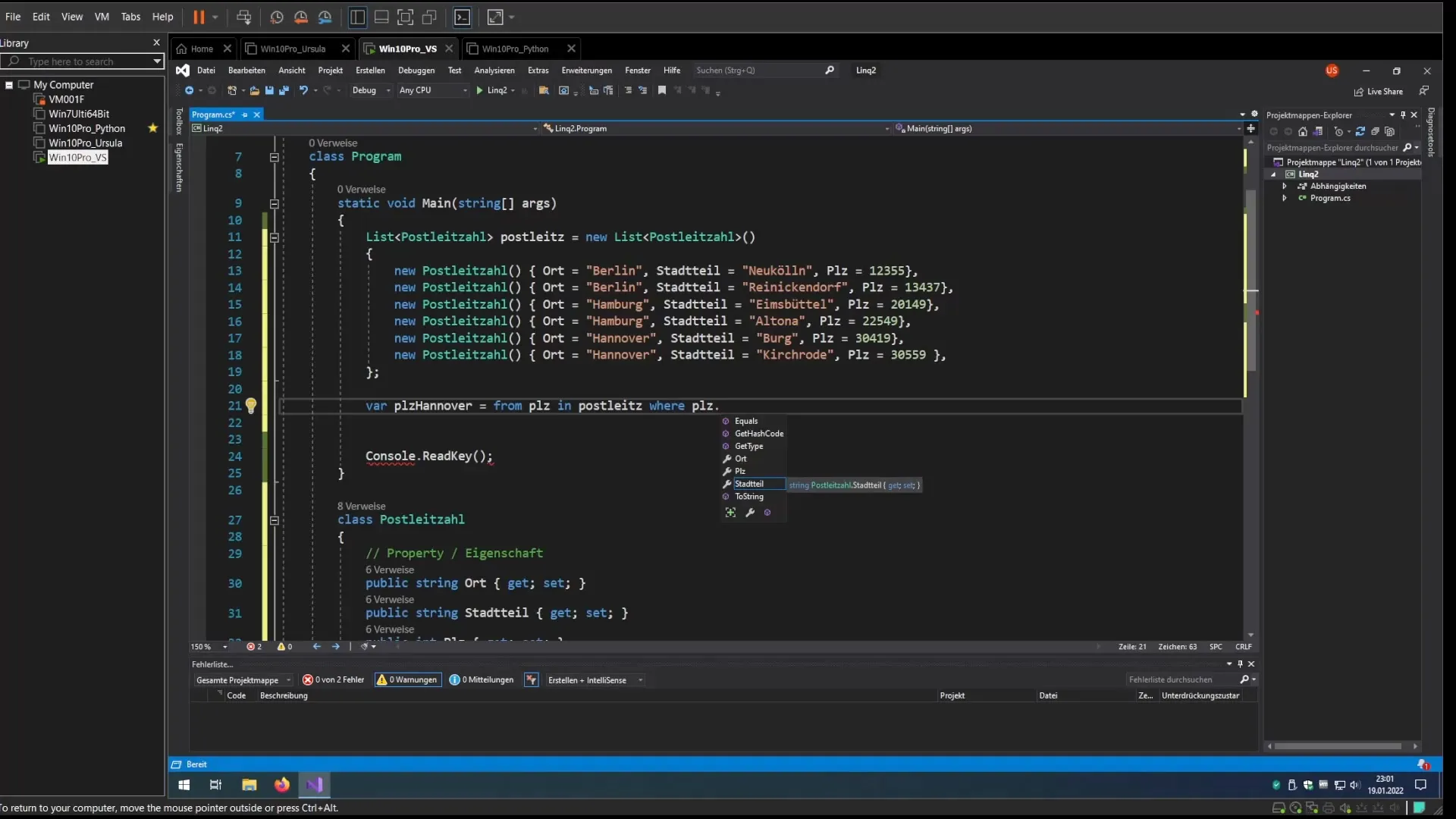Open the Debuggen menu
The height and width of the screenshot is (819, 1456).
pos(416,71)
